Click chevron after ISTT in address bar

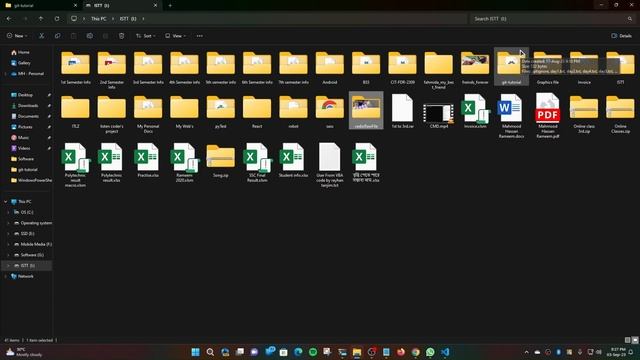click(143, 19)
